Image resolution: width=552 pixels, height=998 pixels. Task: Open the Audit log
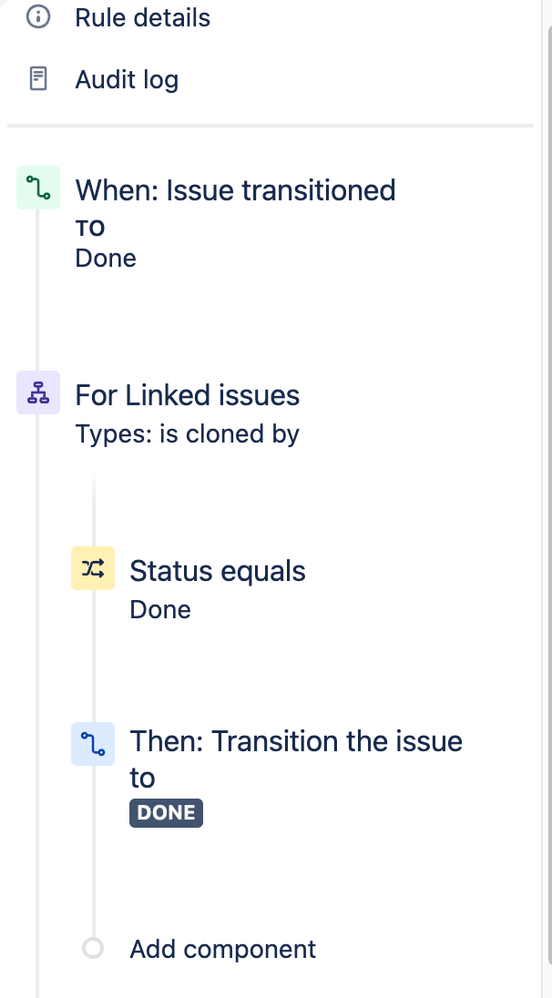pyautogui.click(x=127, y=80)
